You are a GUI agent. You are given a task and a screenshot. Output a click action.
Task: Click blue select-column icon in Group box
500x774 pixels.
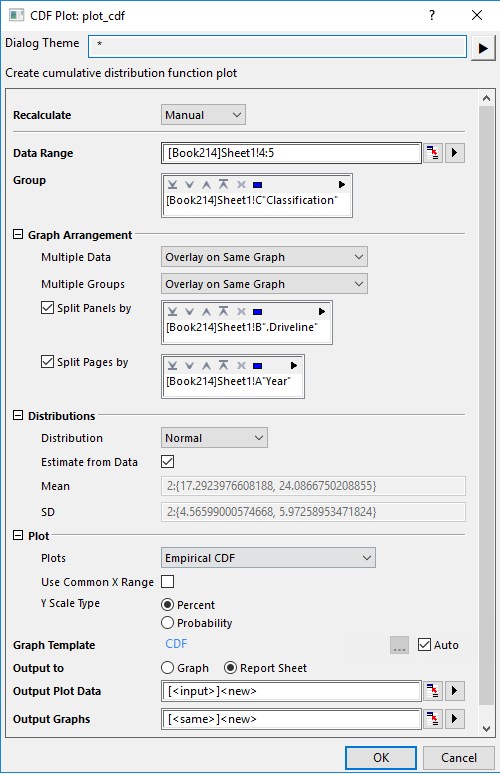pos(257,185)
